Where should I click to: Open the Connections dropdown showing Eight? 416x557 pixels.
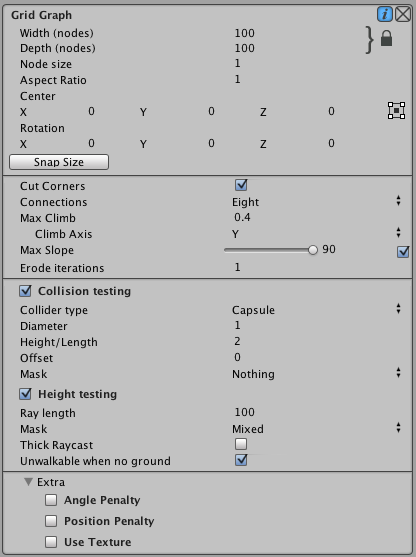(x=316, y=202)
